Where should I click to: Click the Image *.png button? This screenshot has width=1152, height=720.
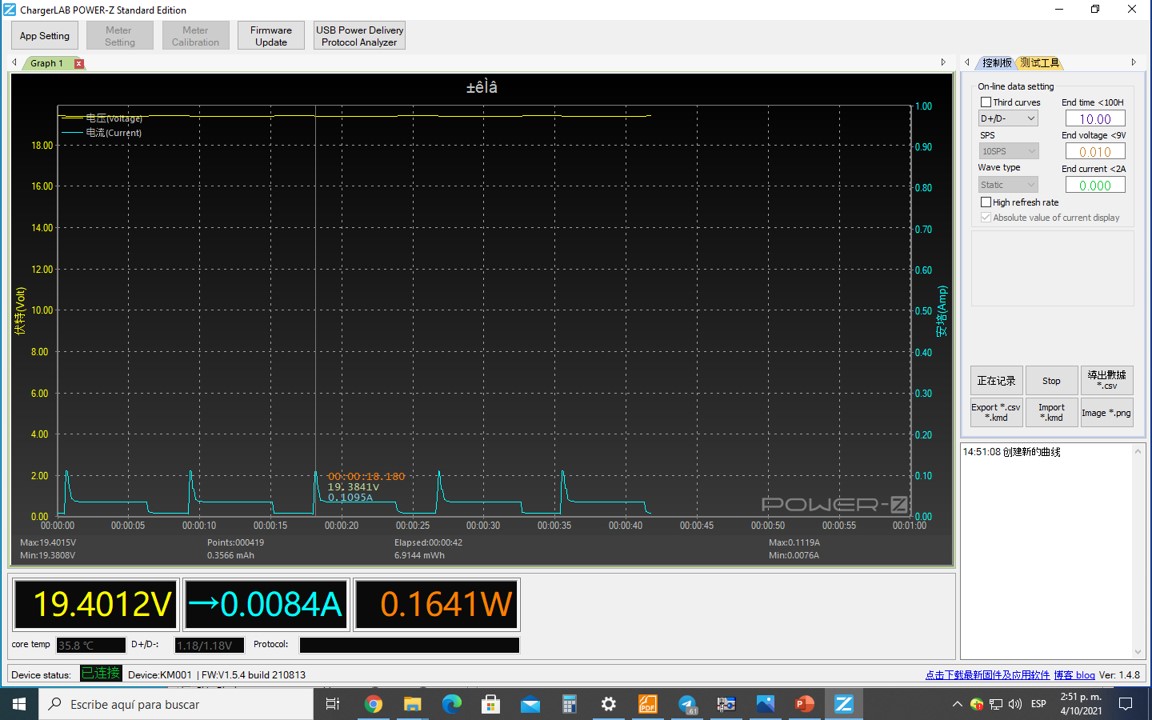click(1106, 412)
